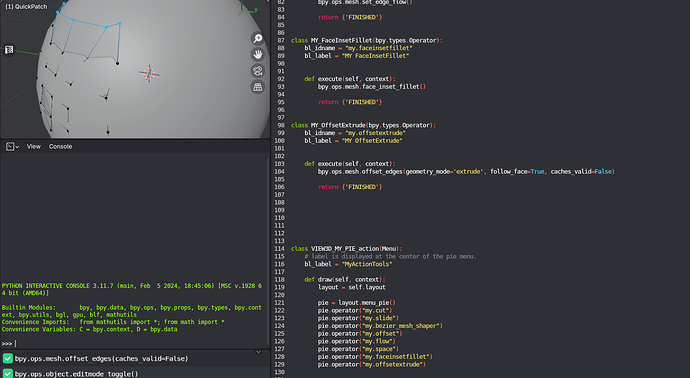Screen dimensions: 690x378
Task: Click the line bl_idname = "my.faceinsetfillet"
Action: [x=358, y=48]
